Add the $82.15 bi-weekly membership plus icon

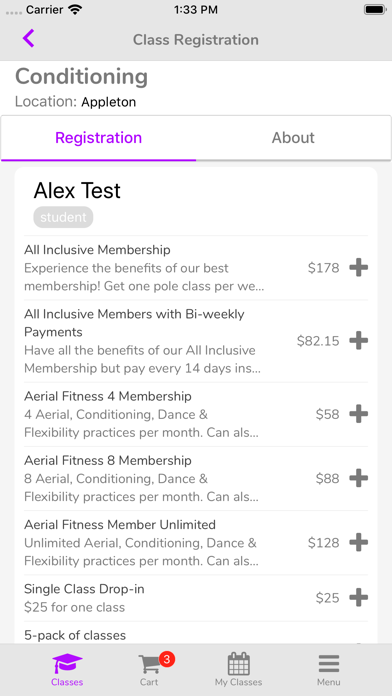point(358,340)
